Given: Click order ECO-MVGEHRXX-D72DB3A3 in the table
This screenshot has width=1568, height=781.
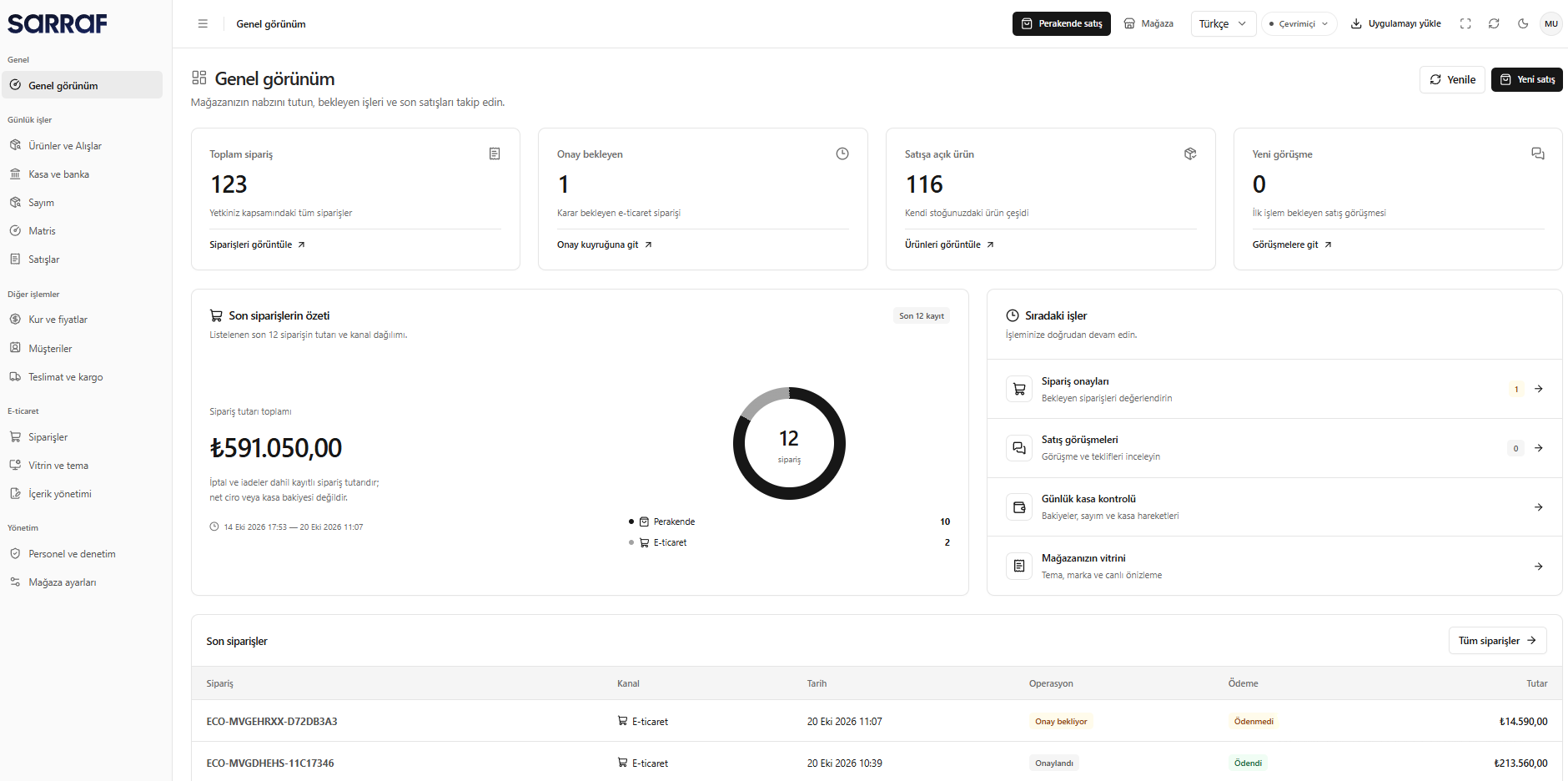Looking at the screenshot, I should (272, 722).
